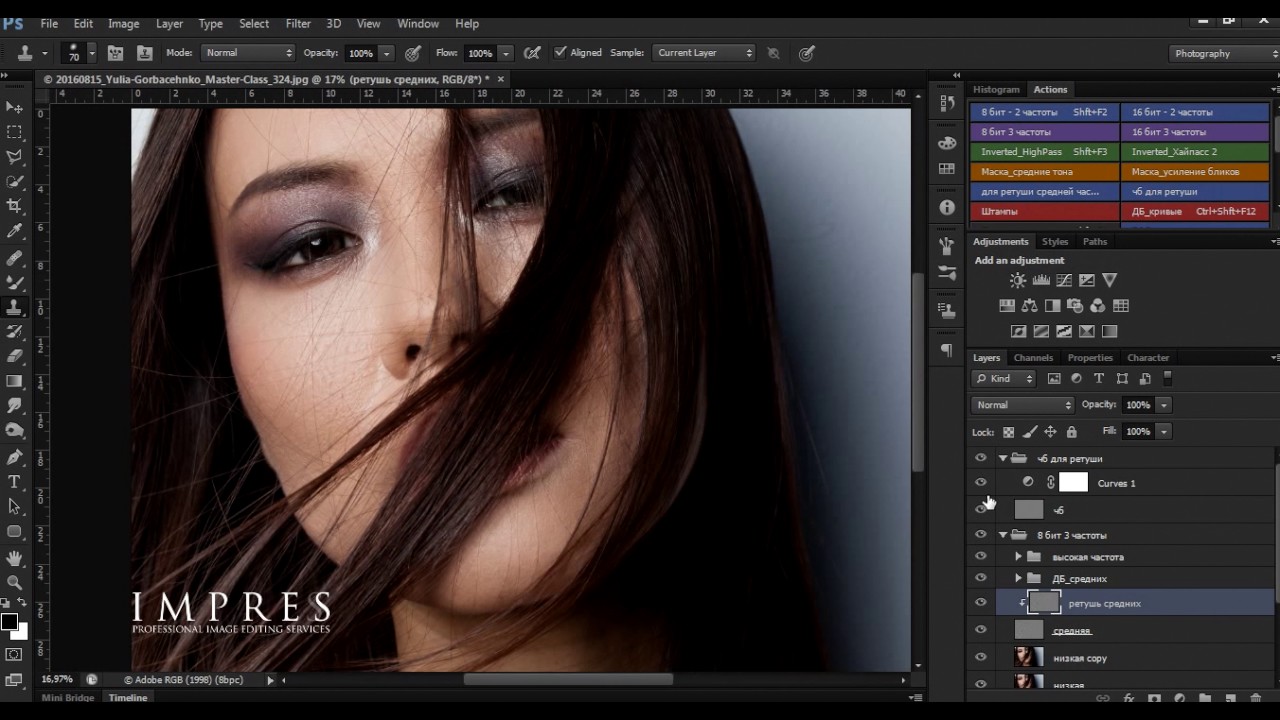Toggle the Aligned checkbox
1280x720 pixels.
pyautogui.click(x=559, y=53)
